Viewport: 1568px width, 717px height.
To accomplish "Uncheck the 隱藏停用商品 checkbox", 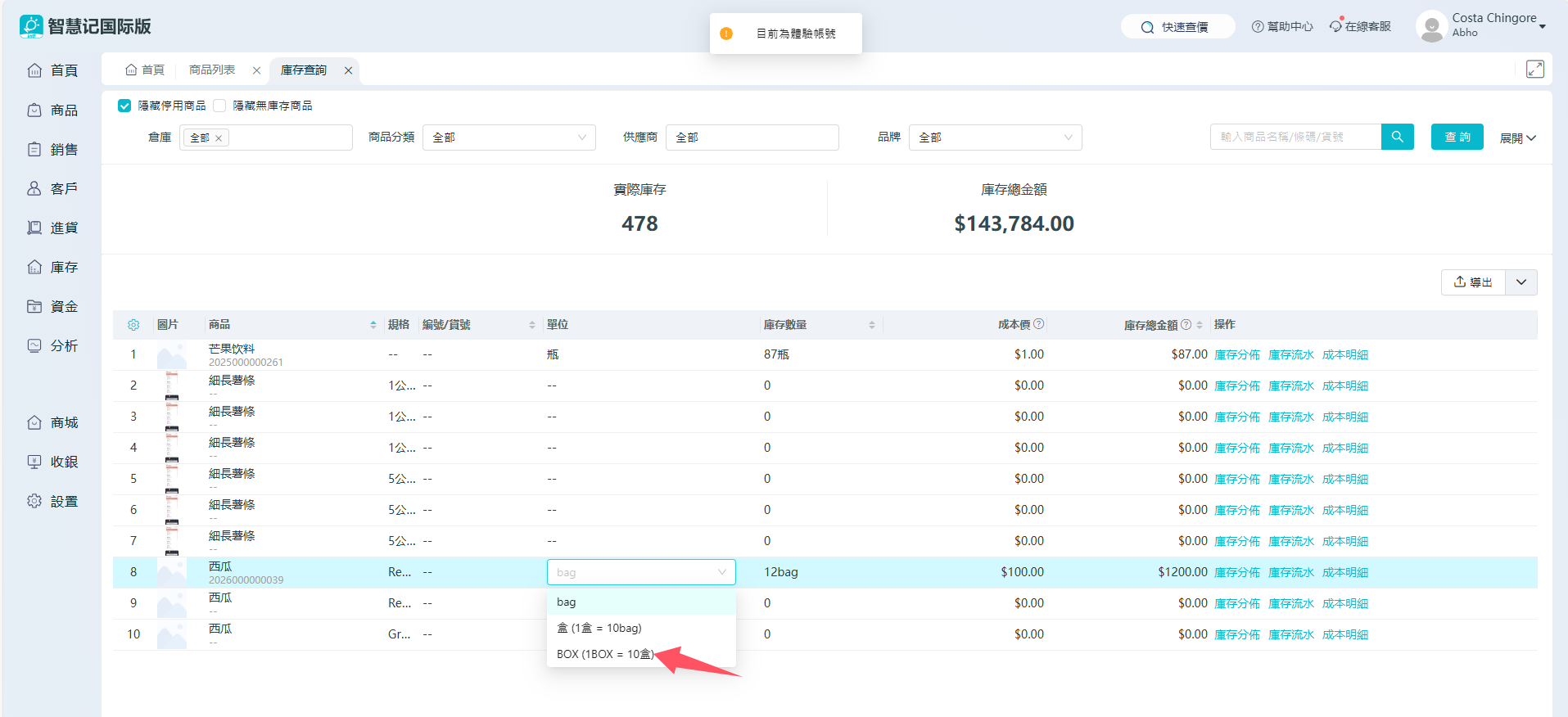I will coord(124,106).
